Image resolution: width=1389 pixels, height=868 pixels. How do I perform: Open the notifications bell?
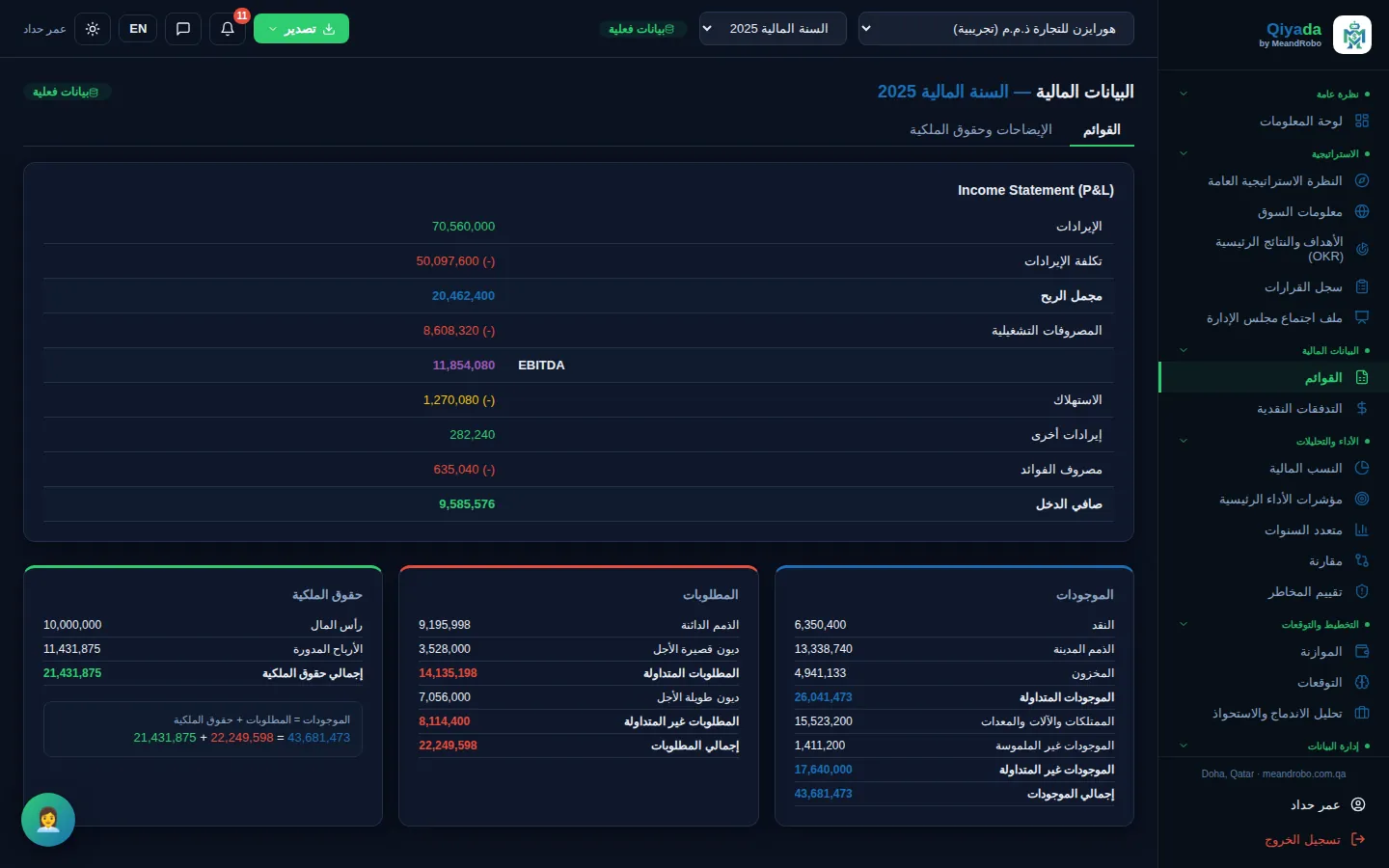(228, 29)
